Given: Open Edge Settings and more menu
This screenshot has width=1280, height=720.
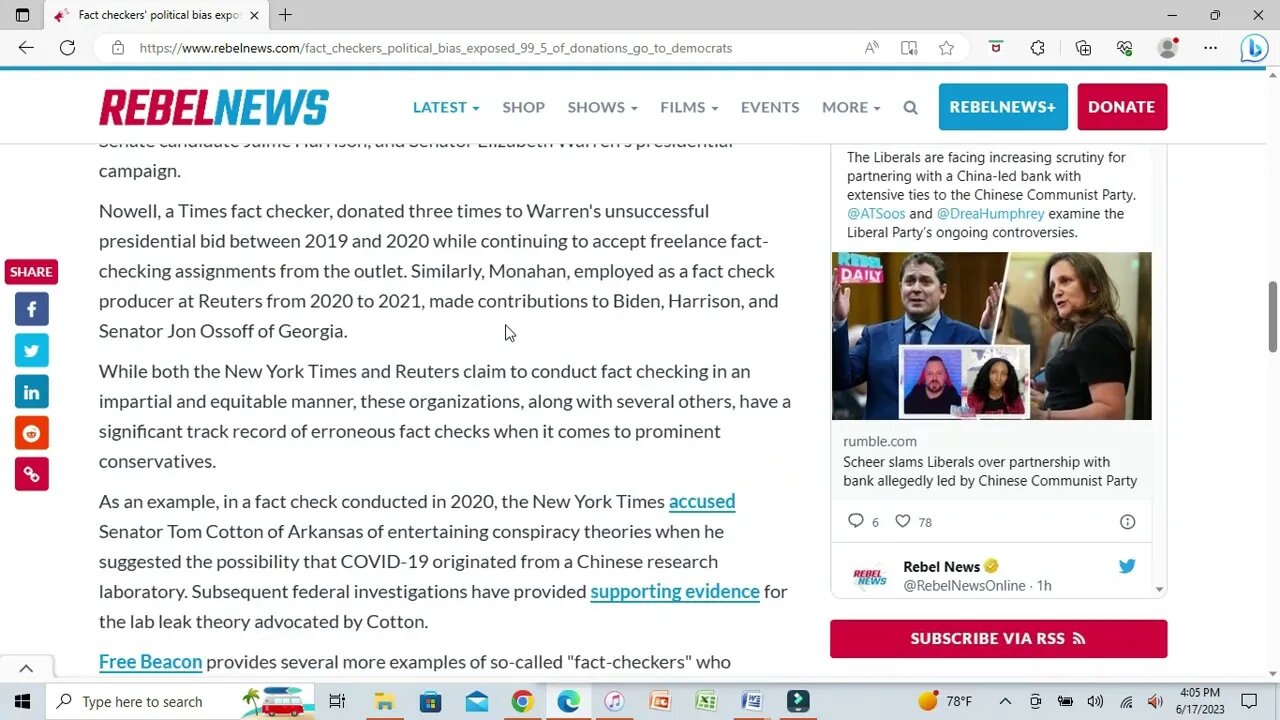Looking at the screenshot, I should [x=1211, y=48].
